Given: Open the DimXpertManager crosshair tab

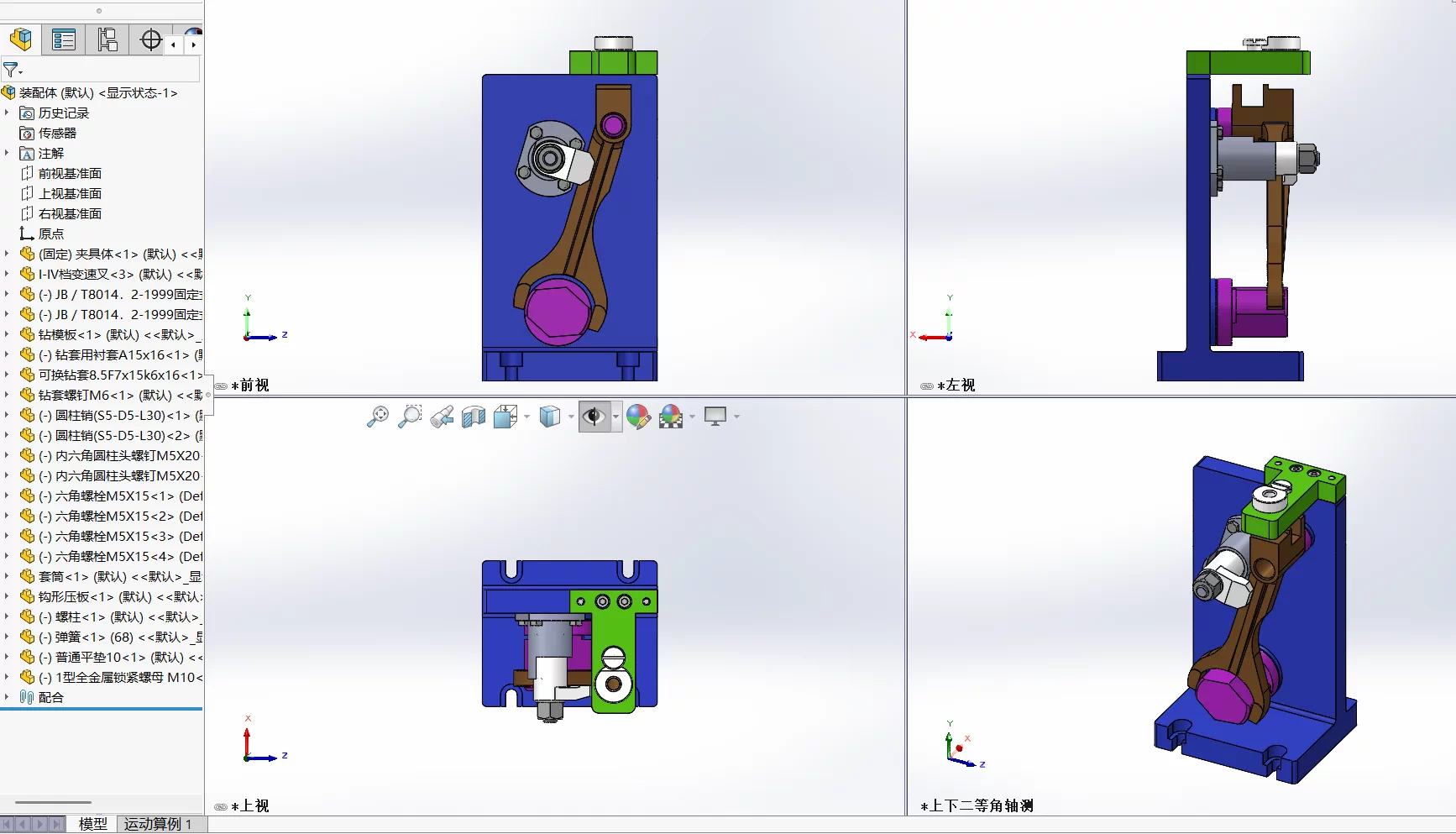Looking at the screenshot, I should pyautogui.click(x=151, y=39).
